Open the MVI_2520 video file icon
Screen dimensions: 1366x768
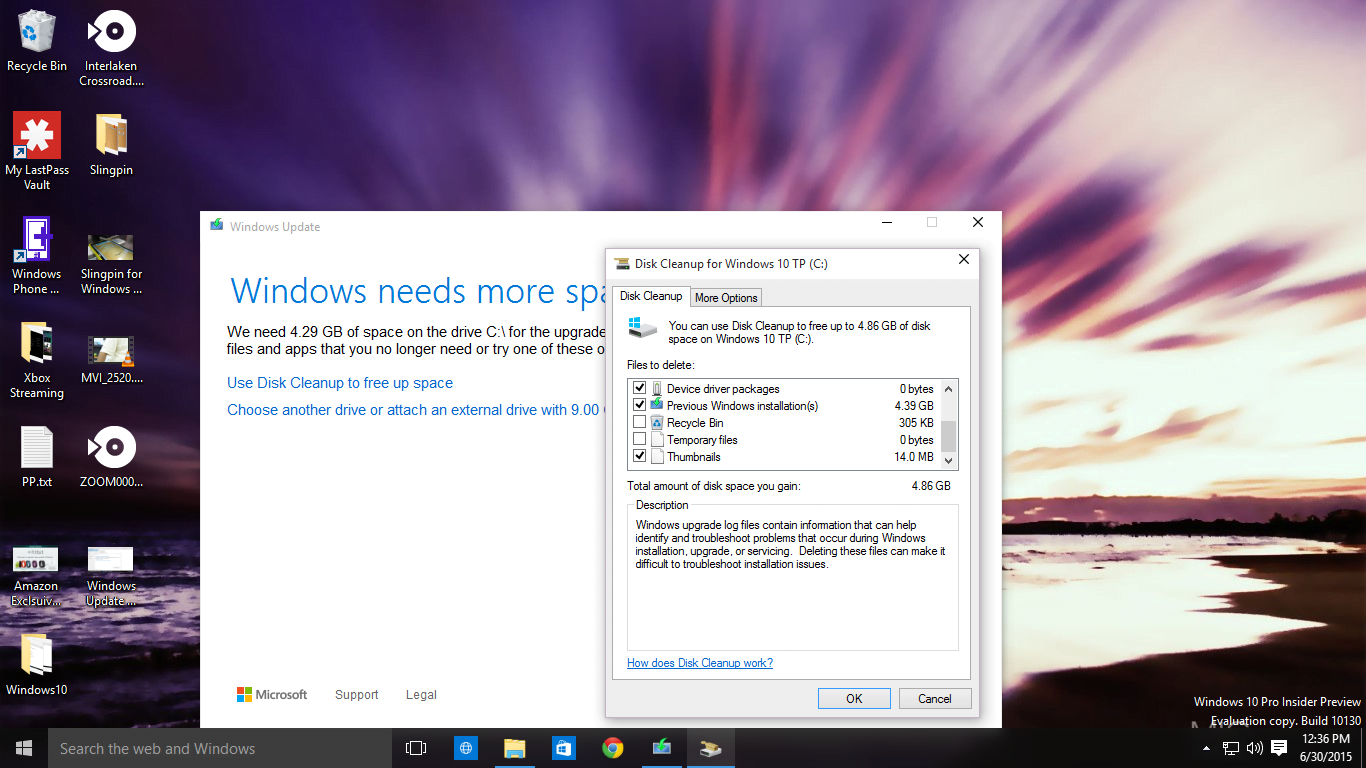pyautogui.click(x=111, y=360)
